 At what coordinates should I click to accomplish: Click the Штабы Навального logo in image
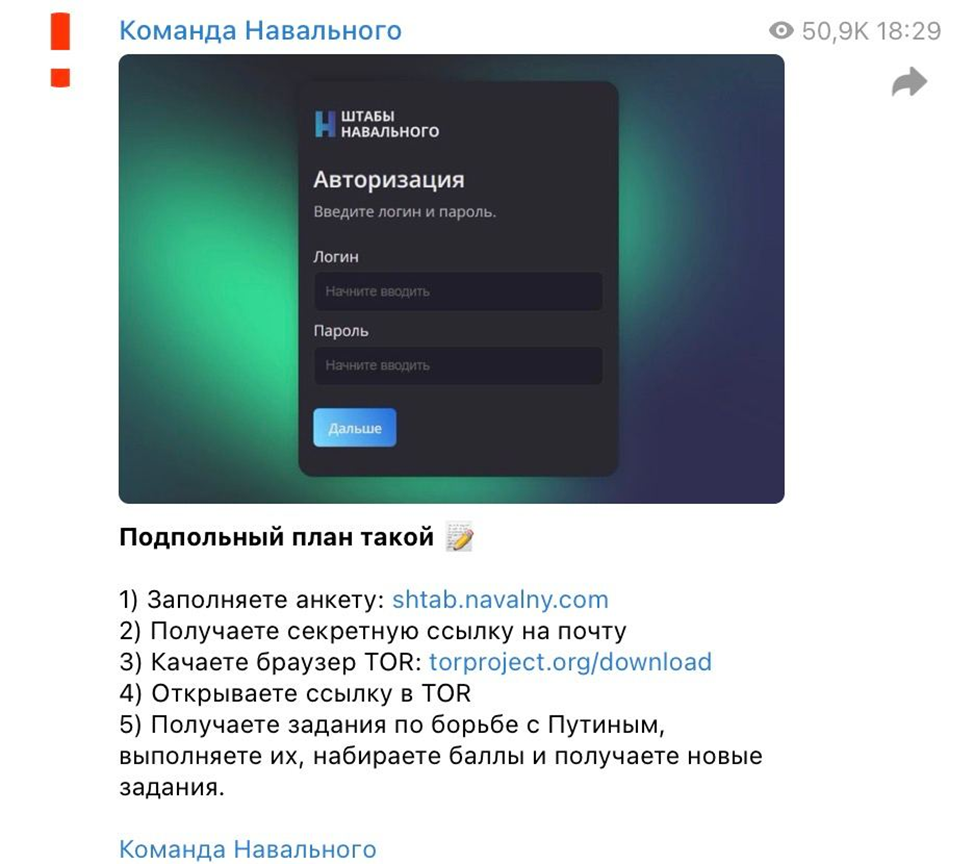[376, 124]
